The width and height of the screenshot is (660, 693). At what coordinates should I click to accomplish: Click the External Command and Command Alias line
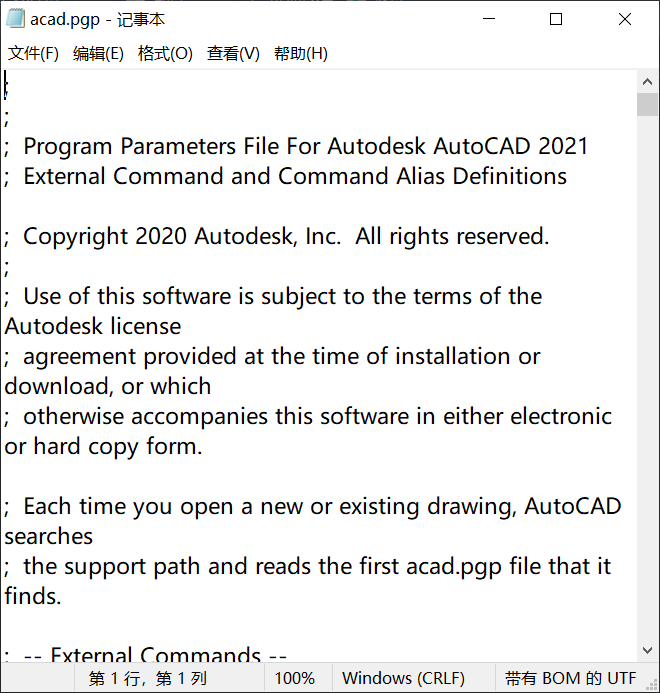(x=294, y=177)
